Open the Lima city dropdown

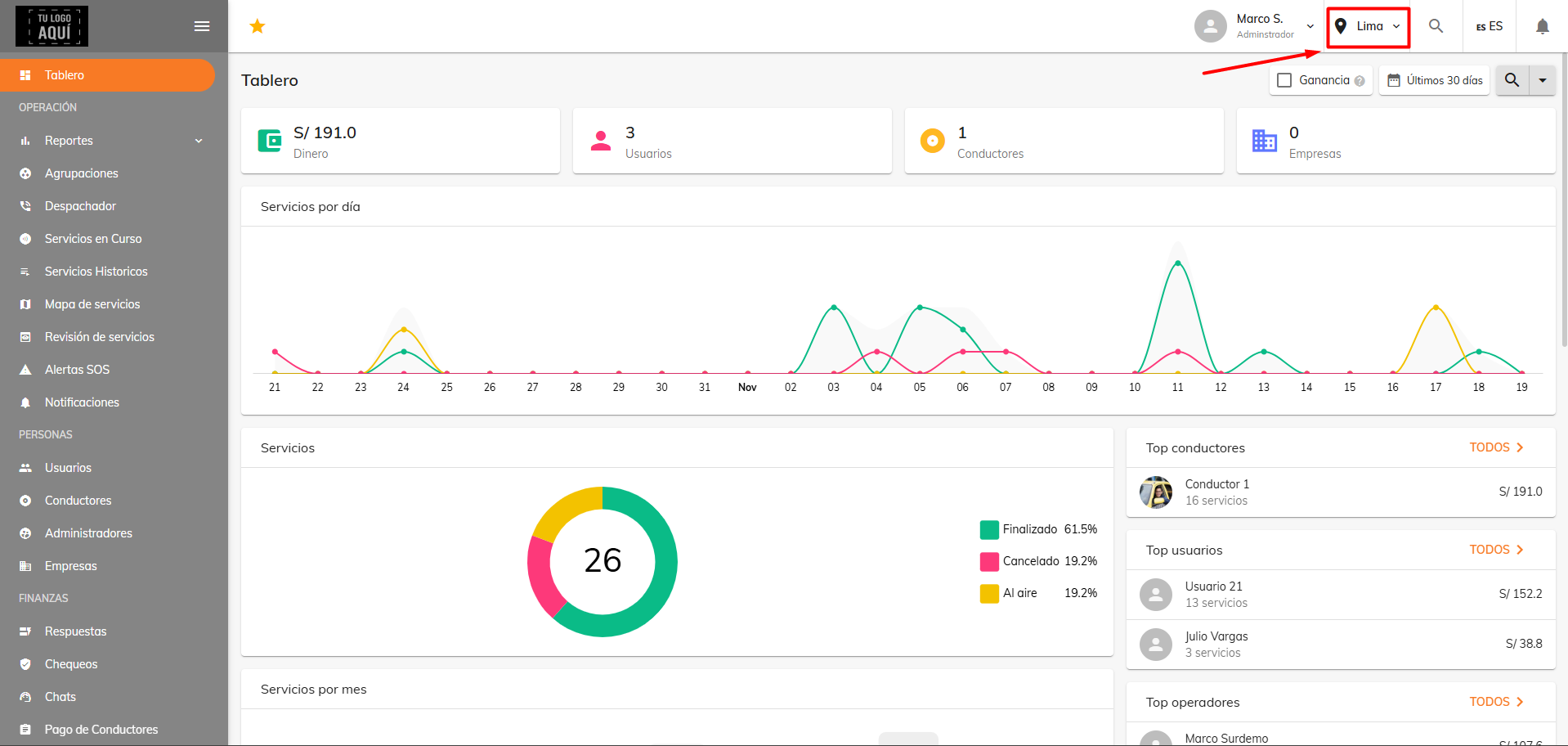(1369, 27)
